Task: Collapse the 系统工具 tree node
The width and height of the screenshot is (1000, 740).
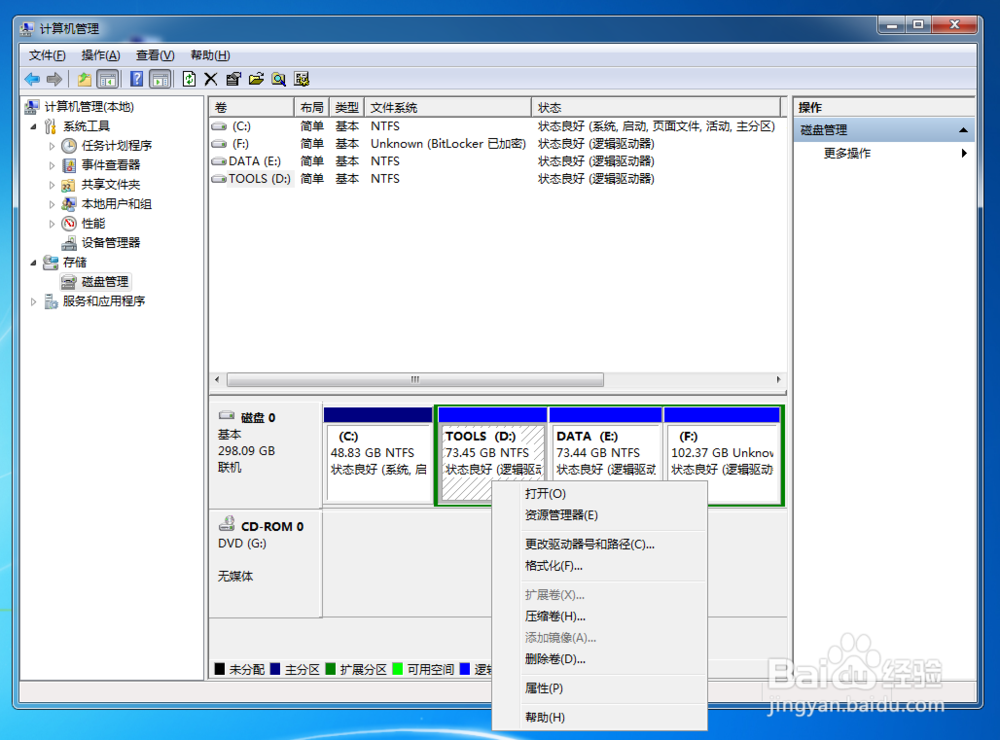Action: 33,126
